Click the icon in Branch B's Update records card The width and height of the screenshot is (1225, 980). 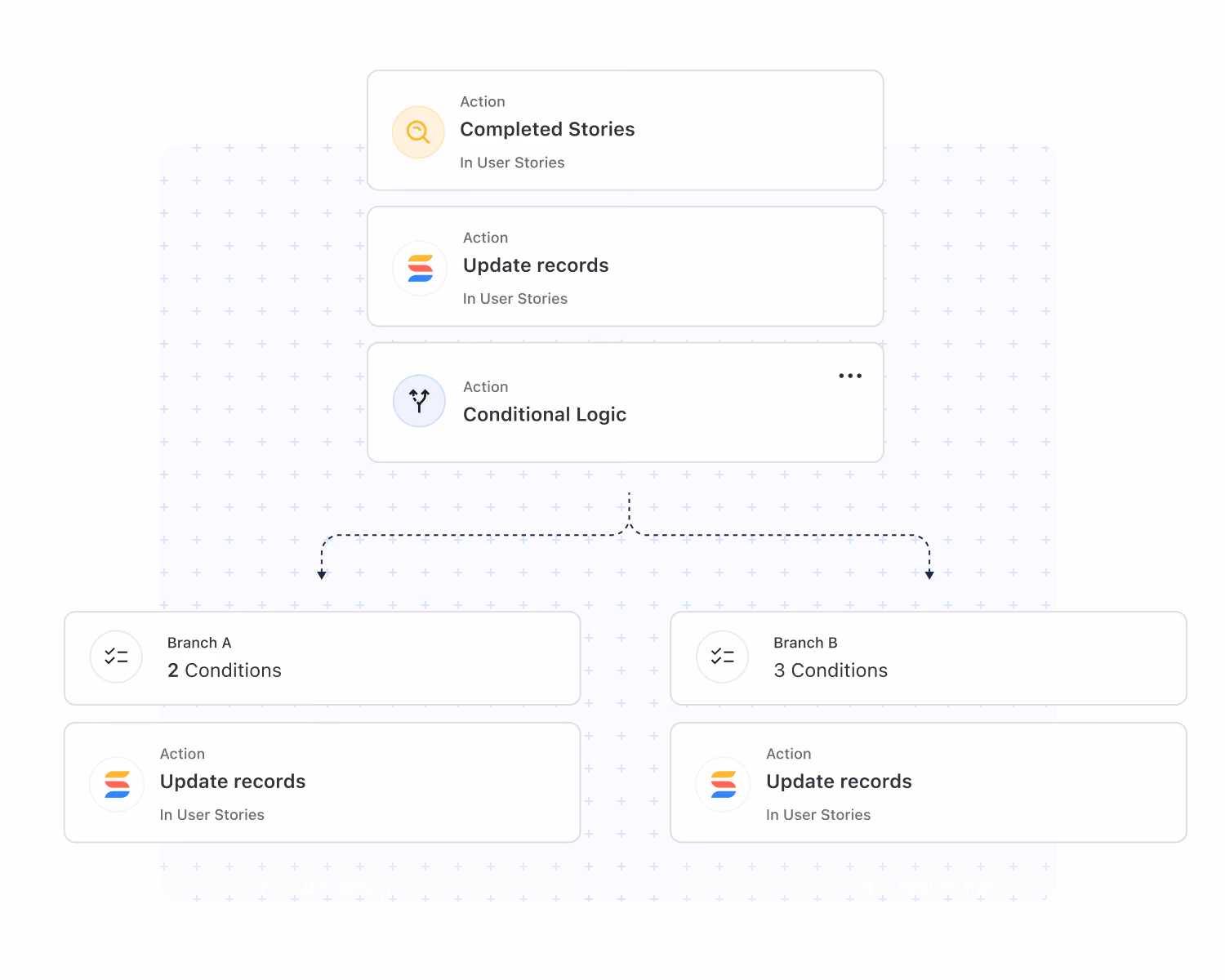coord(724,785)
